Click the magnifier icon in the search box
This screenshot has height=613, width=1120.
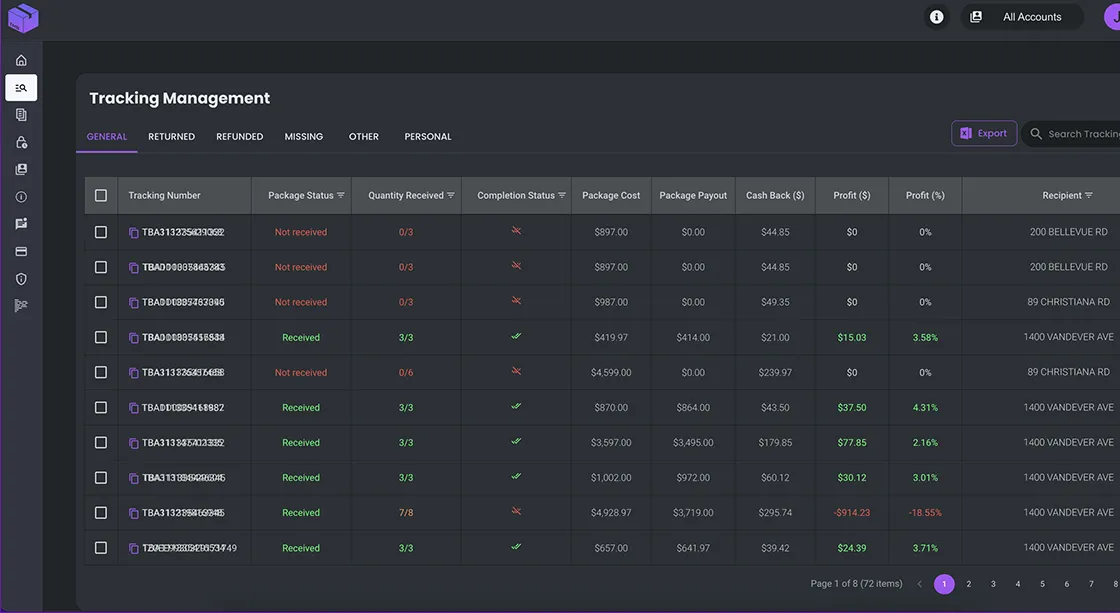pos(1036,134)
